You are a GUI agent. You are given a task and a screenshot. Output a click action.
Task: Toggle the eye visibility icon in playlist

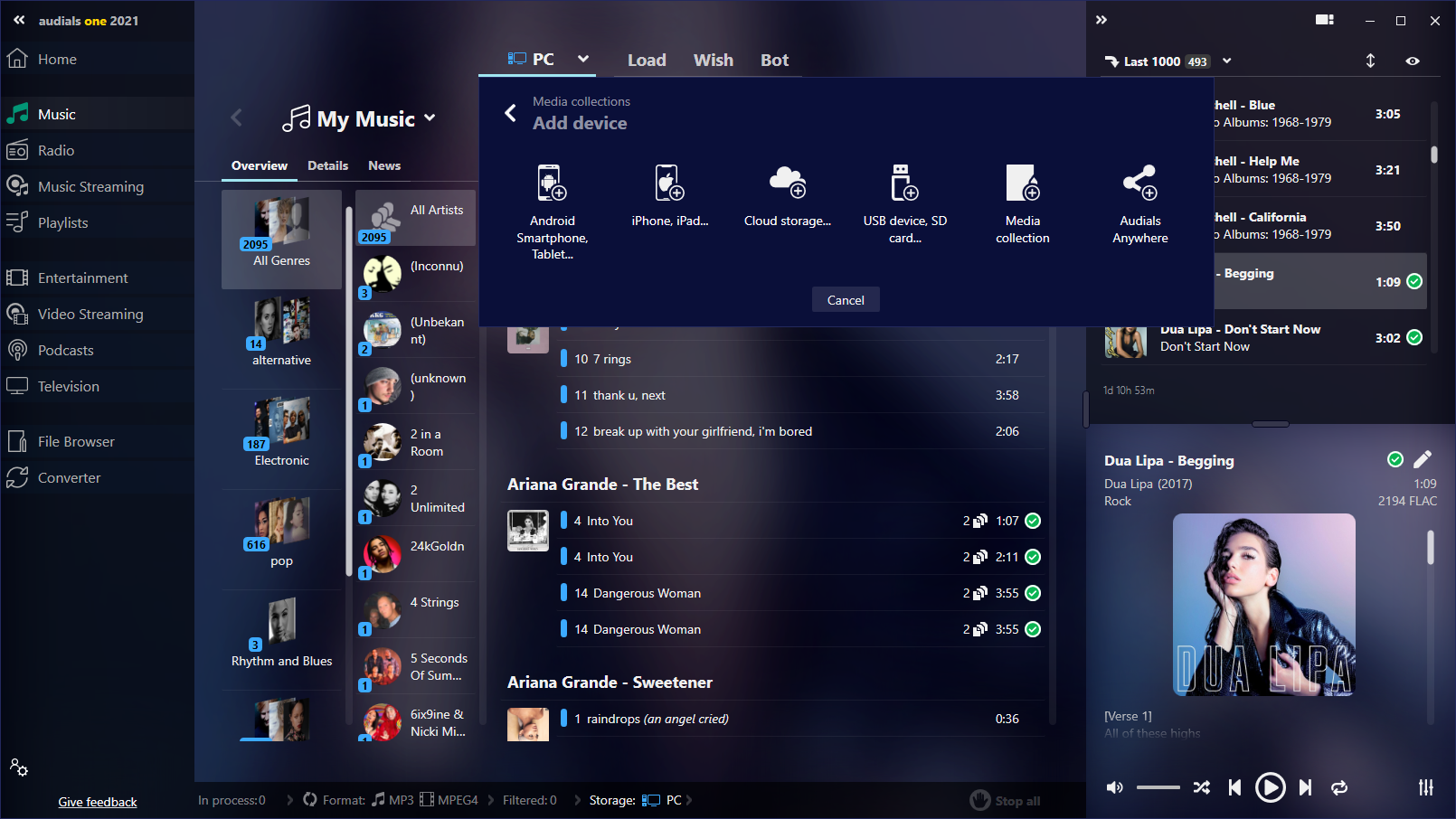[x=1413, y=61]
